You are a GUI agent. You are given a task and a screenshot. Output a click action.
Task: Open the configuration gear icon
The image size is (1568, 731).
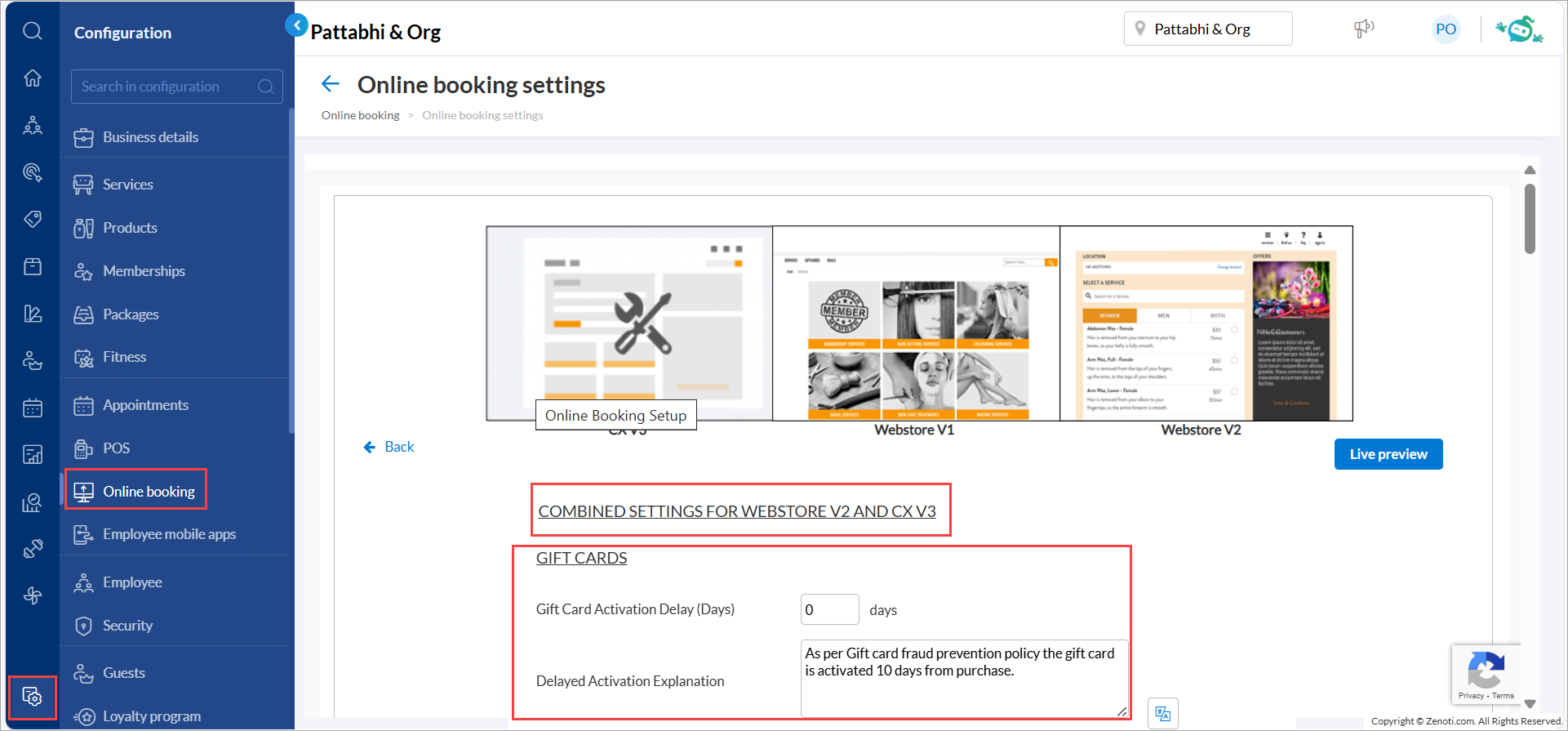[x=33, y=698]
